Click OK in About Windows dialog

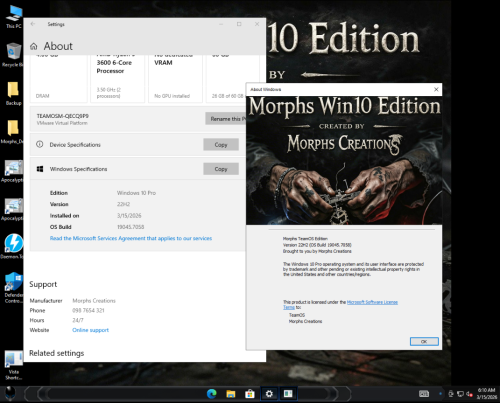coord(424,342)
